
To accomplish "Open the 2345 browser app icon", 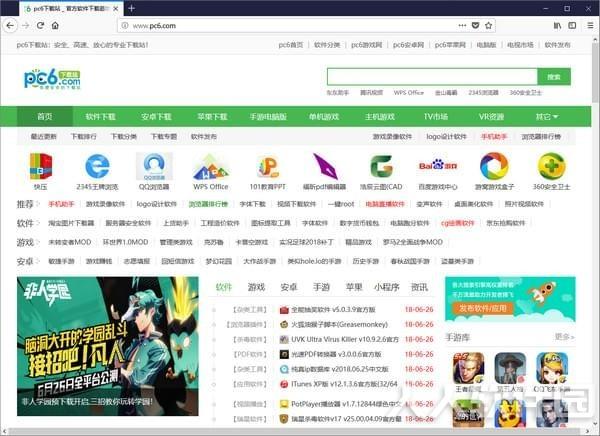I will point(97,166).
